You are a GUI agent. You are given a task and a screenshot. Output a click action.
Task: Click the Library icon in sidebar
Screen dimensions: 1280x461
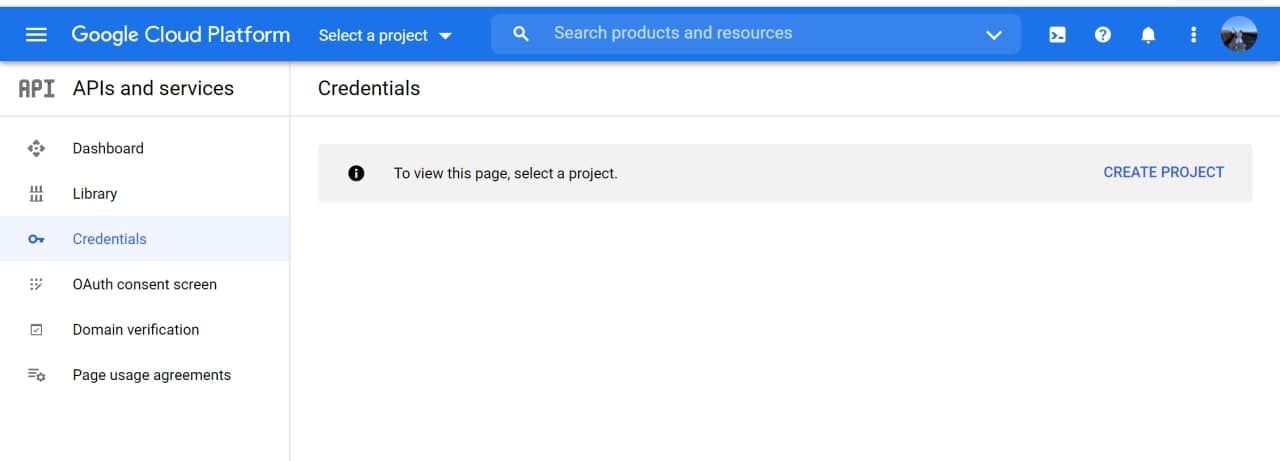(x=36, y=194)
